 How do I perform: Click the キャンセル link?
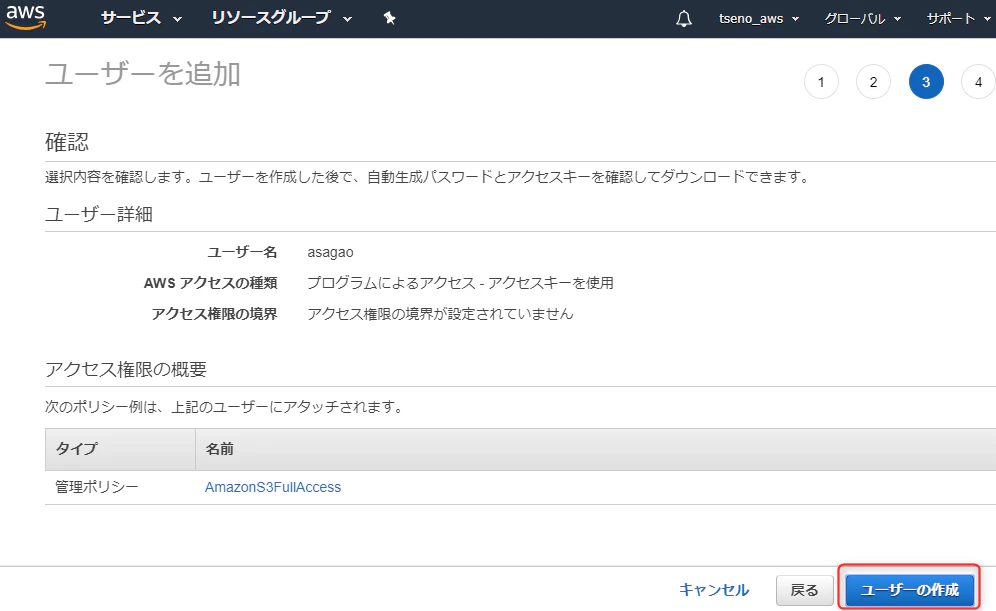(x=714, y=590)
